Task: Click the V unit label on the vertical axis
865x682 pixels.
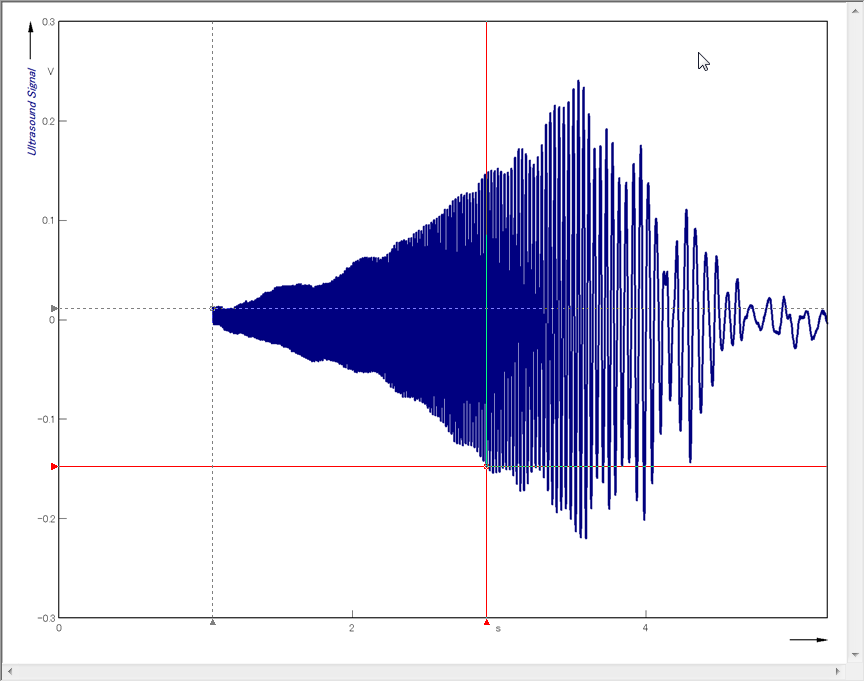Action: (x=51, y=72)
